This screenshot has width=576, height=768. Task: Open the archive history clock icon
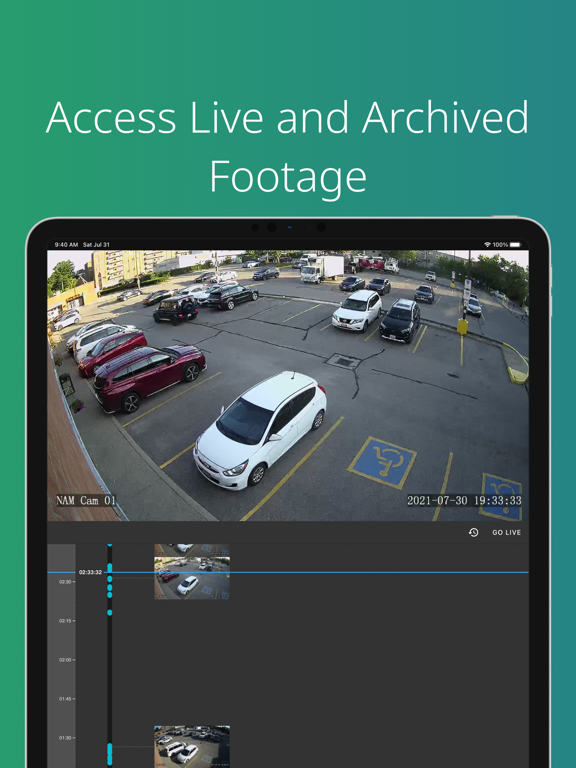coord(473,532)
